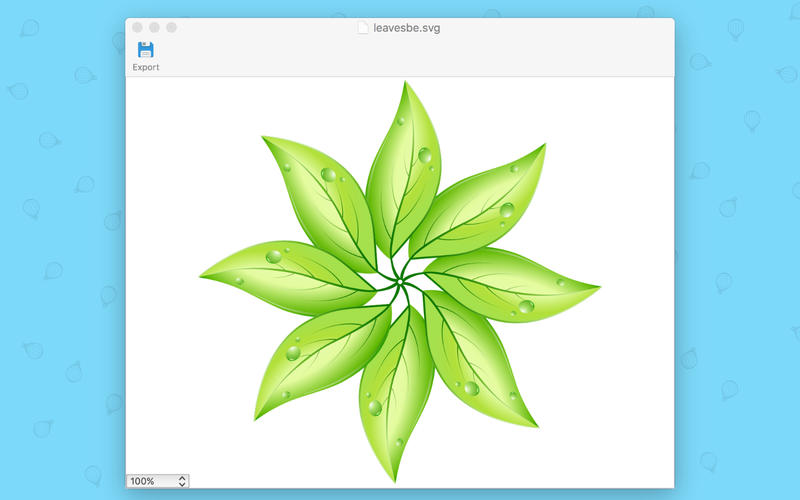Open the 100% zoom level dropdown
800x500 pixels.
(x=158, y=481)
